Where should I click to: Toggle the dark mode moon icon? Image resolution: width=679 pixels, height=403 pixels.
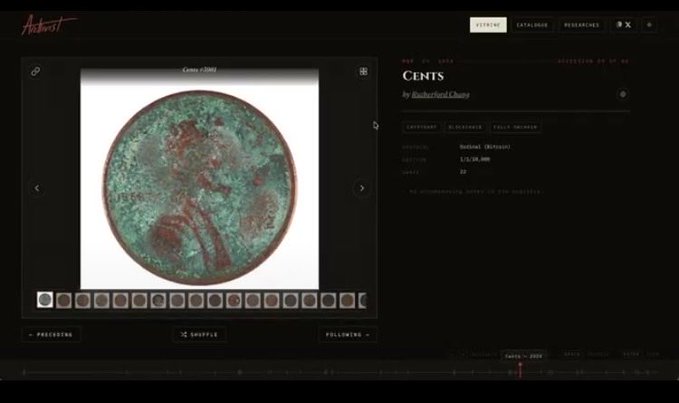[619, 25]
